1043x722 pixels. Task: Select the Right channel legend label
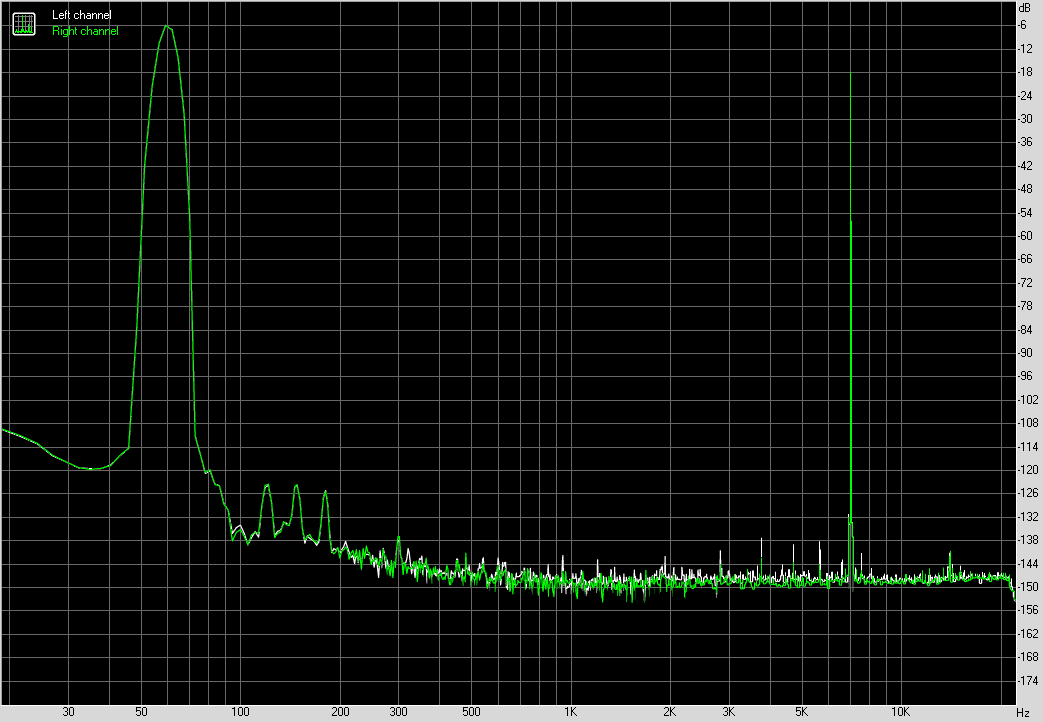pos(85,31)
